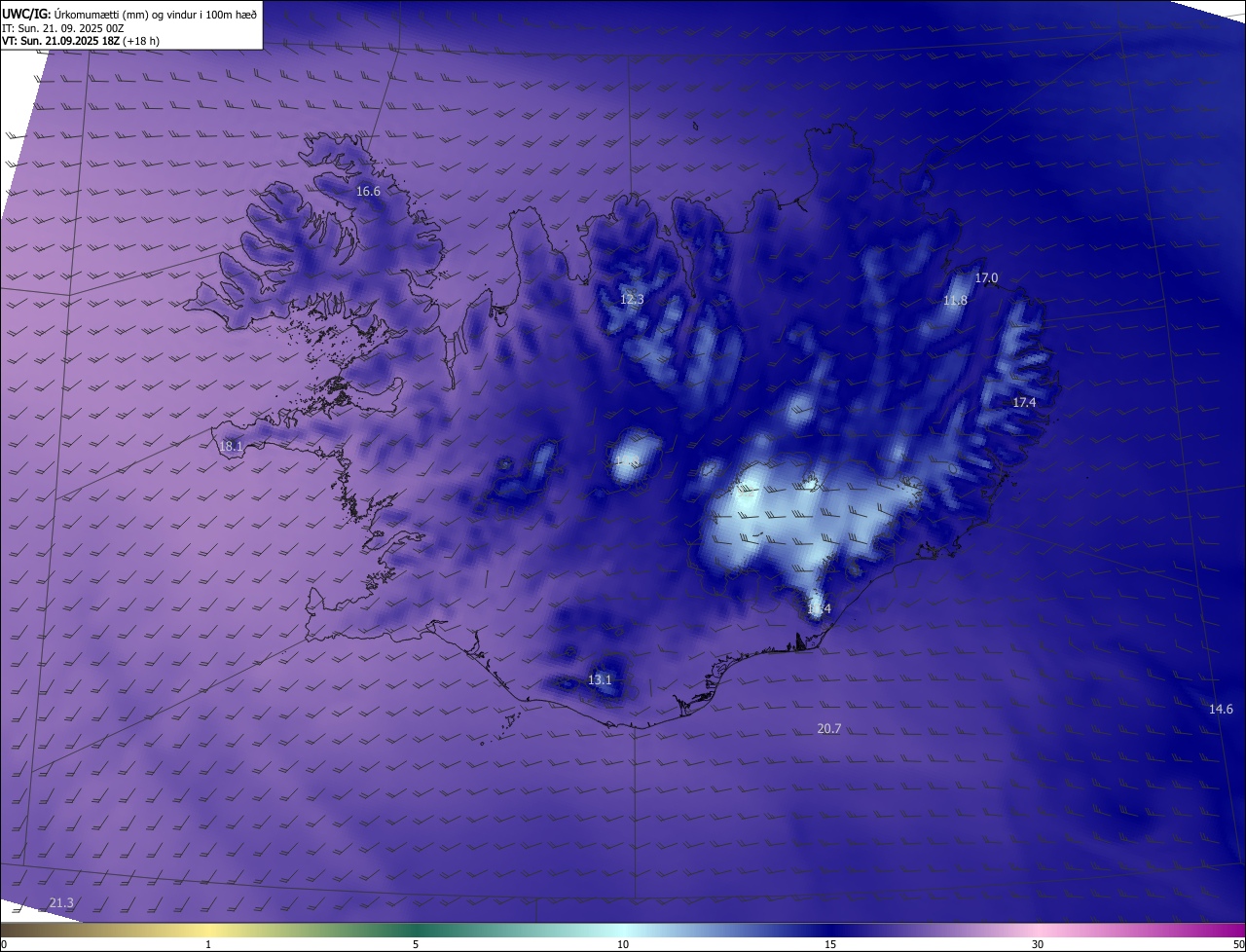The width and height of the screenshot is (1246, 952).
Task: Click the 10 label on the color scale
Action: 623,944
